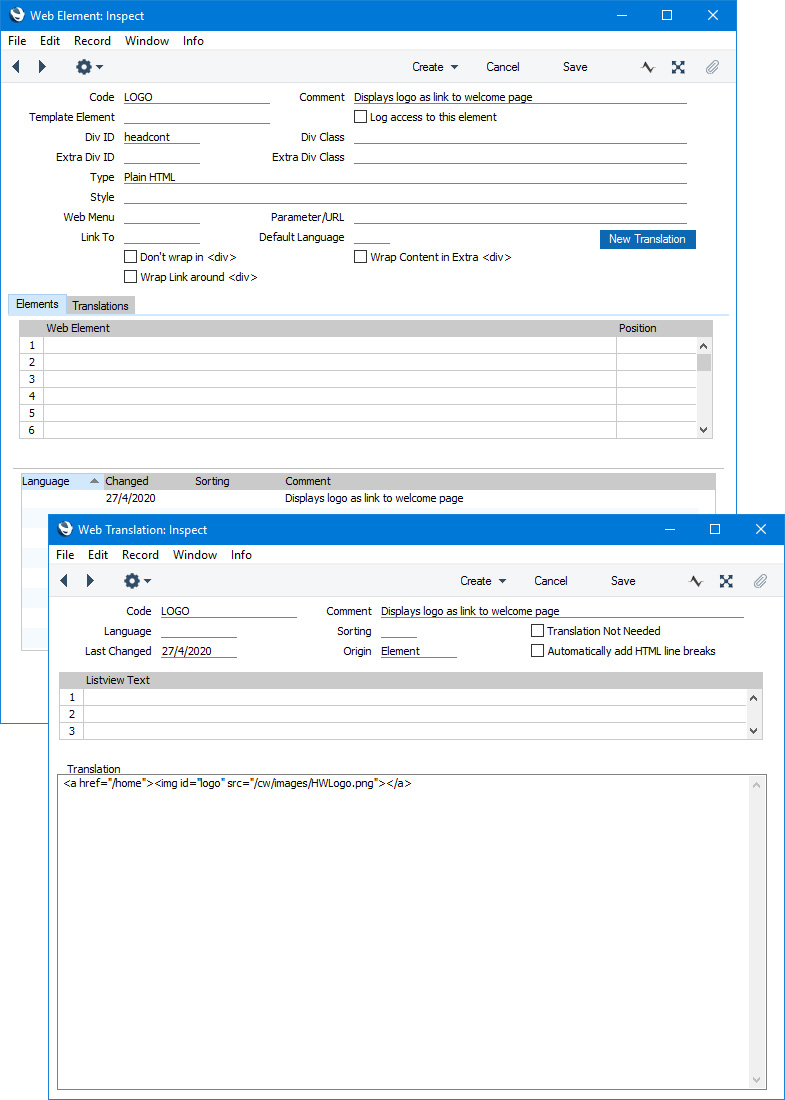Open Info menu in Web Element window
Viewport: 785px width, 1100px height.
(x=193, y=41)
